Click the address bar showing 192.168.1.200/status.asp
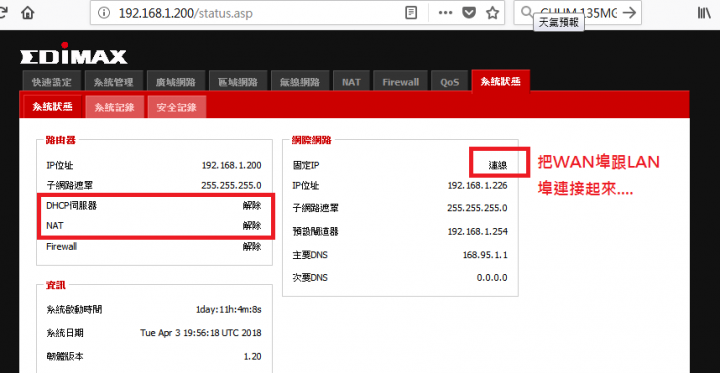720x373 pixels. click(297, 13)
